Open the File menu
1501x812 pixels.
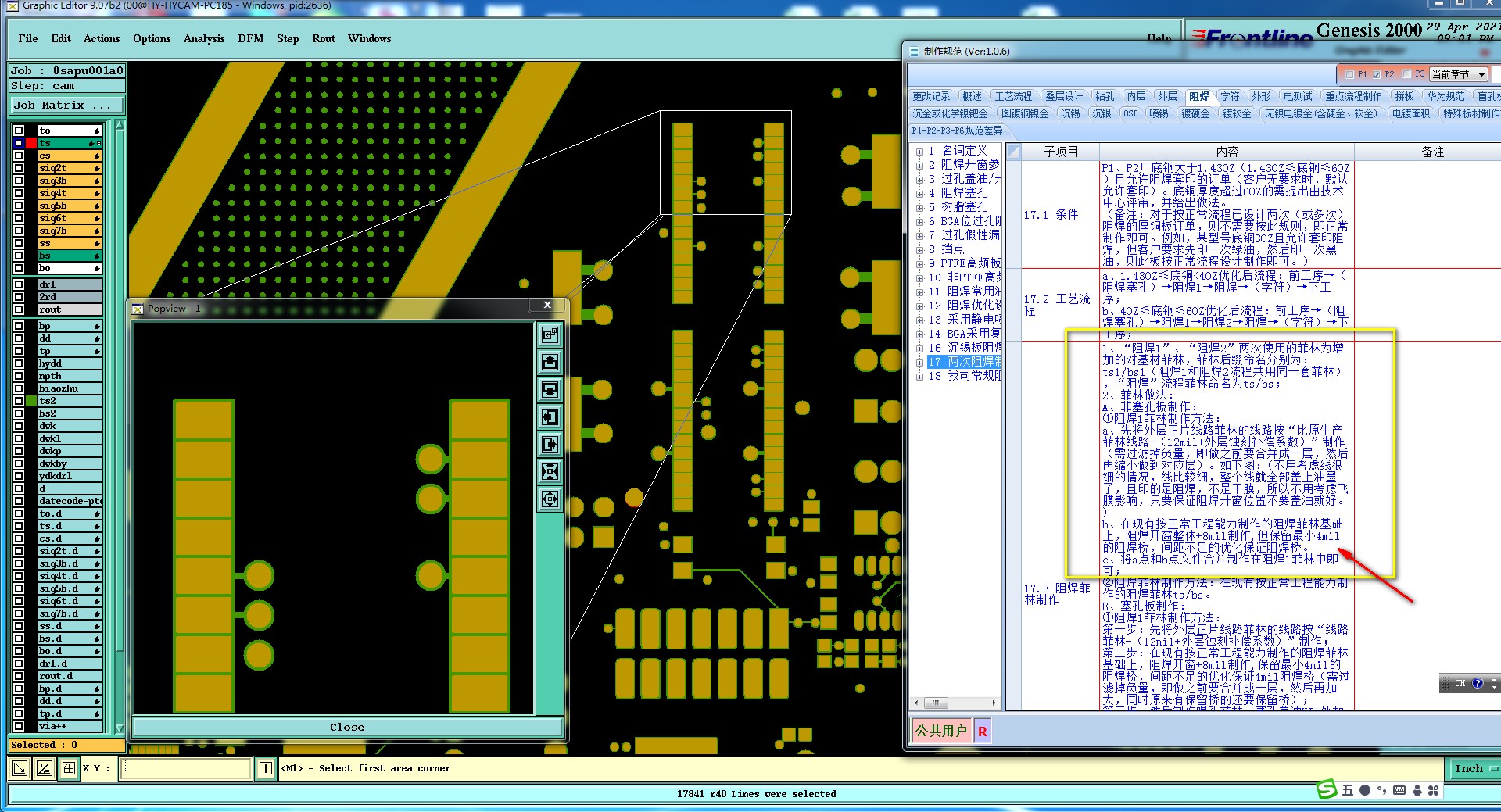coord(28,38)
